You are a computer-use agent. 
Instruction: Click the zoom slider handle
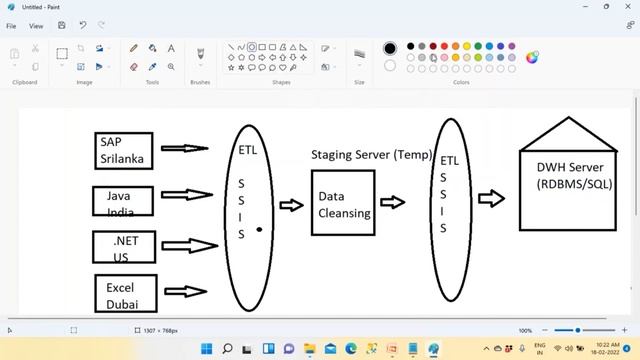click(x=578, y=330)
